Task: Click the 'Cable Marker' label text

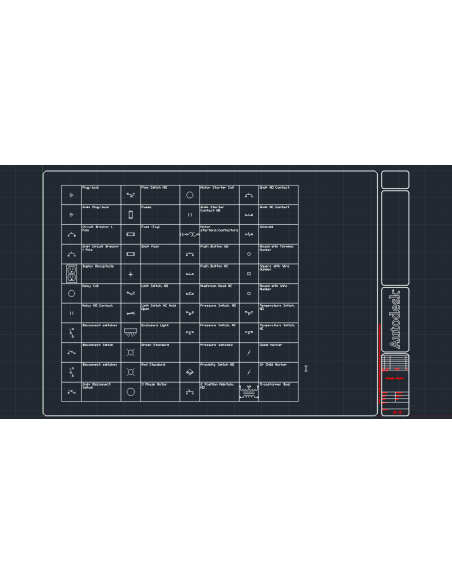Action: (x=271, y=345)
